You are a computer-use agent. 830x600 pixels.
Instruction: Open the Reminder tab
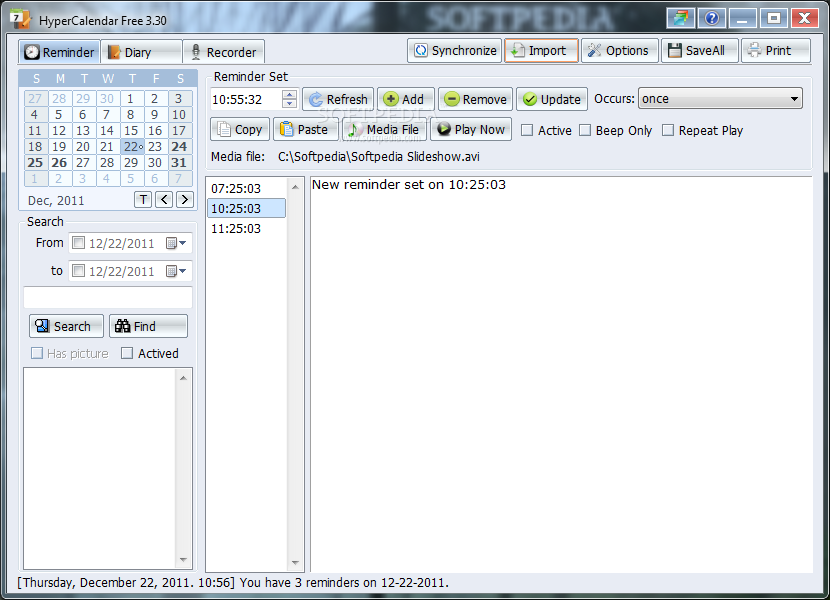coord(60,52)
